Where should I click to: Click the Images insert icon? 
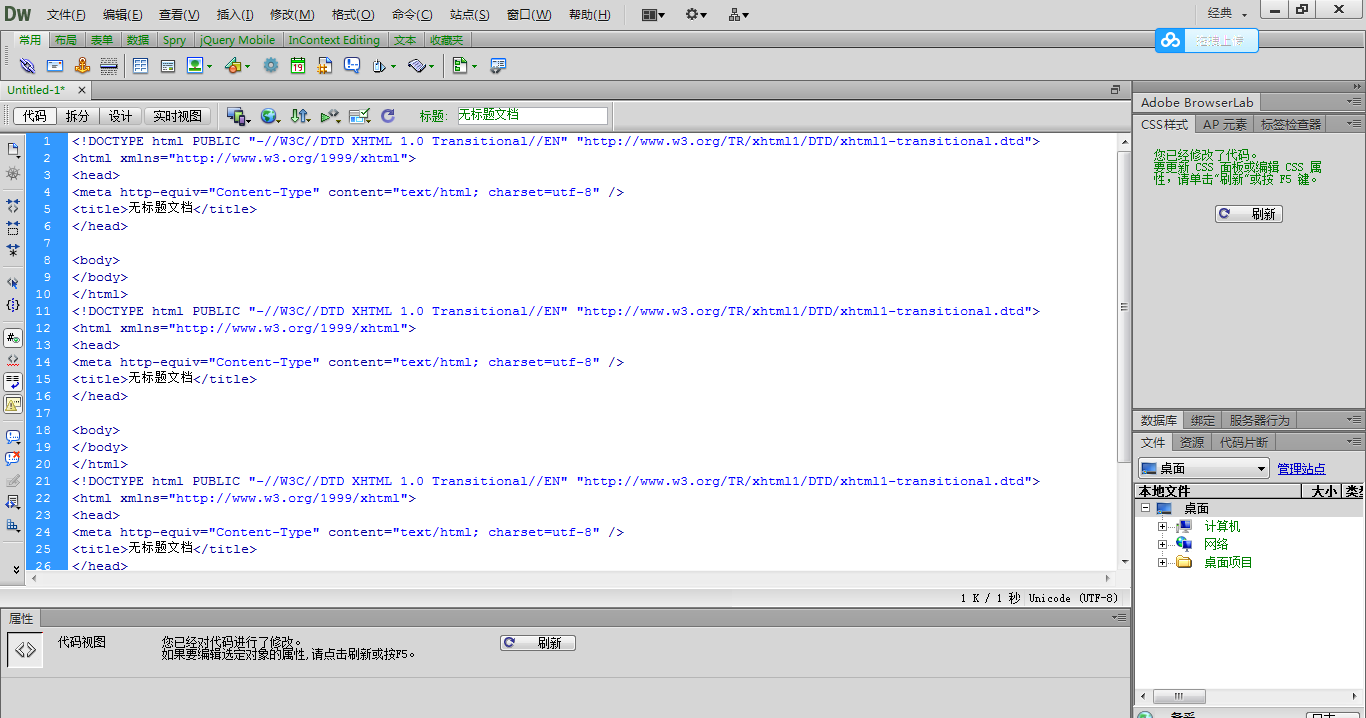[199, 65]
